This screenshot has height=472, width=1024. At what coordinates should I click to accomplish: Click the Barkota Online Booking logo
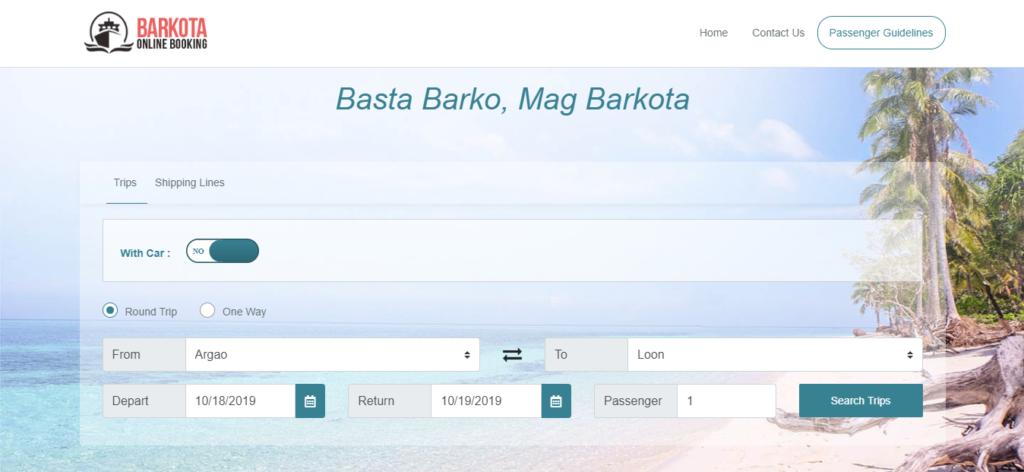[x=146, y=33]
